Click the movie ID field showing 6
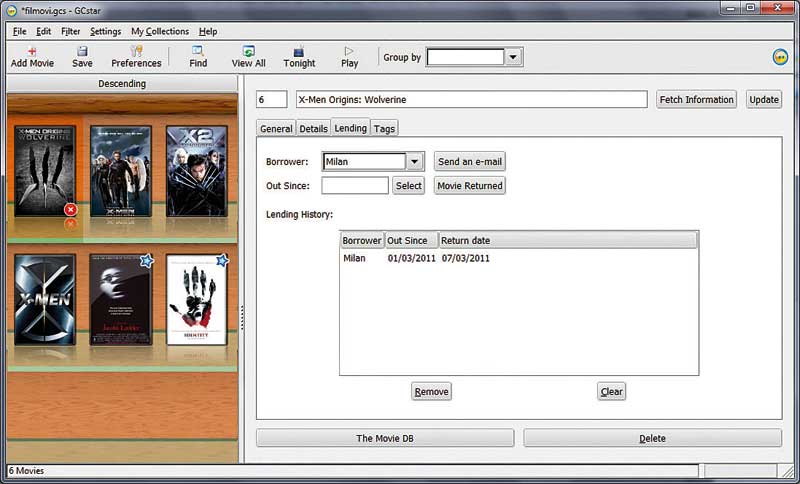The image size is (800, 484). coord(271,99)
